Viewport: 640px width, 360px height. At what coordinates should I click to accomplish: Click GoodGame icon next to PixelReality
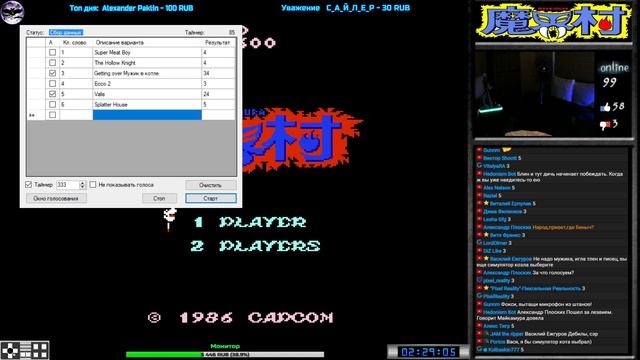(x=480, y=296)
